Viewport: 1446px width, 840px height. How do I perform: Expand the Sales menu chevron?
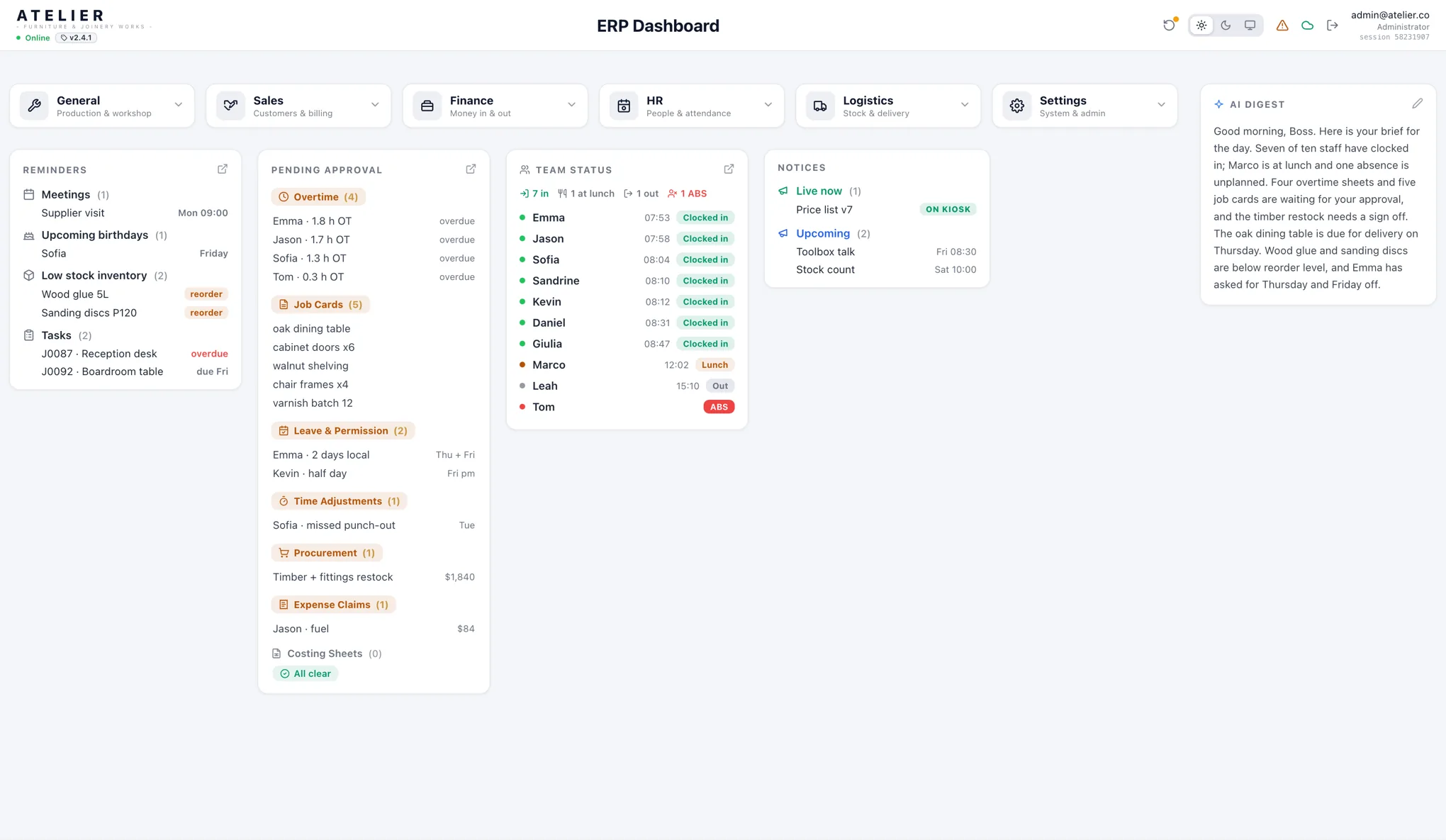tap(375, 105)
